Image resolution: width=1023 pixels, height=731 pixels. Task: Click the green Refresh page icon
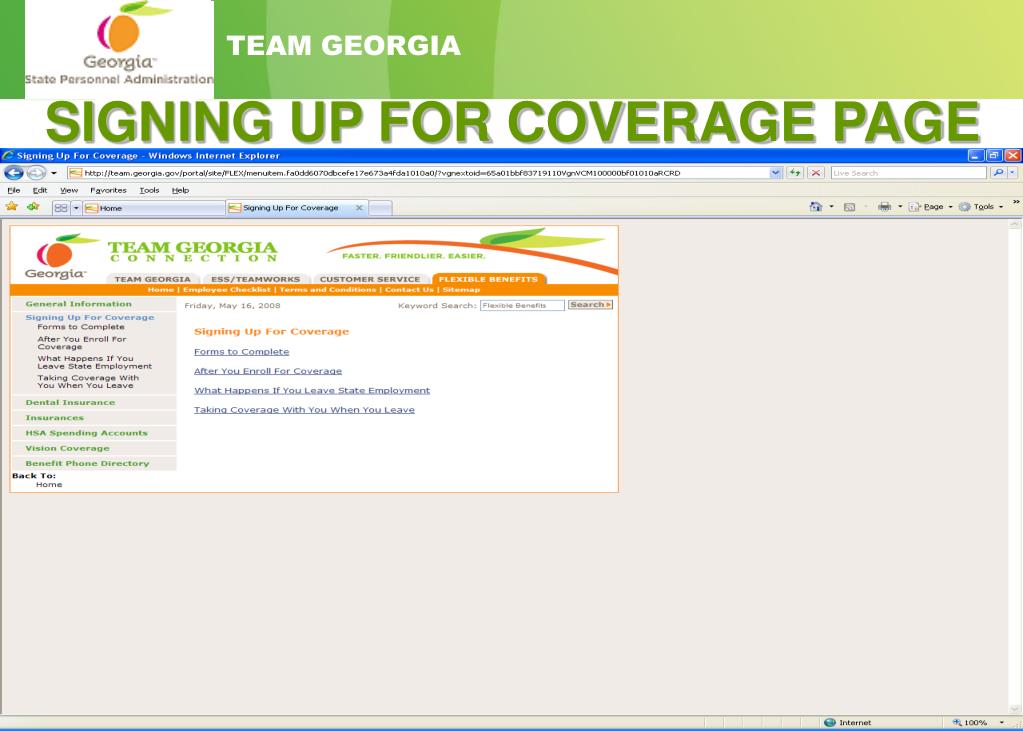[x=795, y=173]
